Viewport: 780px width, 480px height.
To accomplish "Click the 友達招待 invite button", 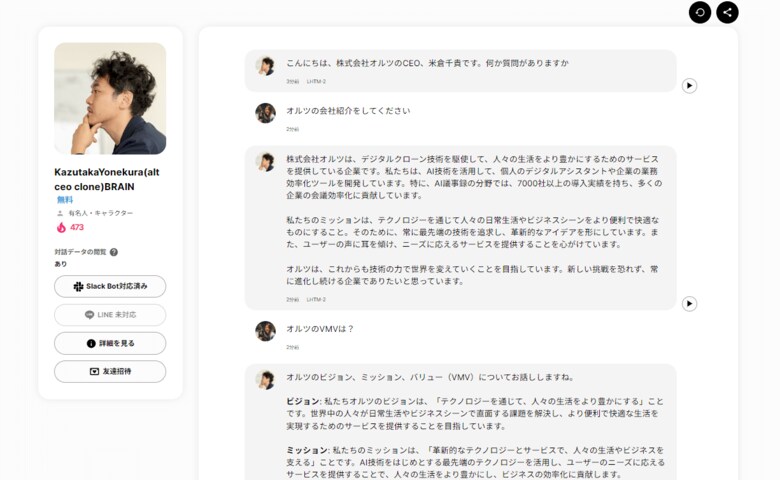I will pos(110,372).
